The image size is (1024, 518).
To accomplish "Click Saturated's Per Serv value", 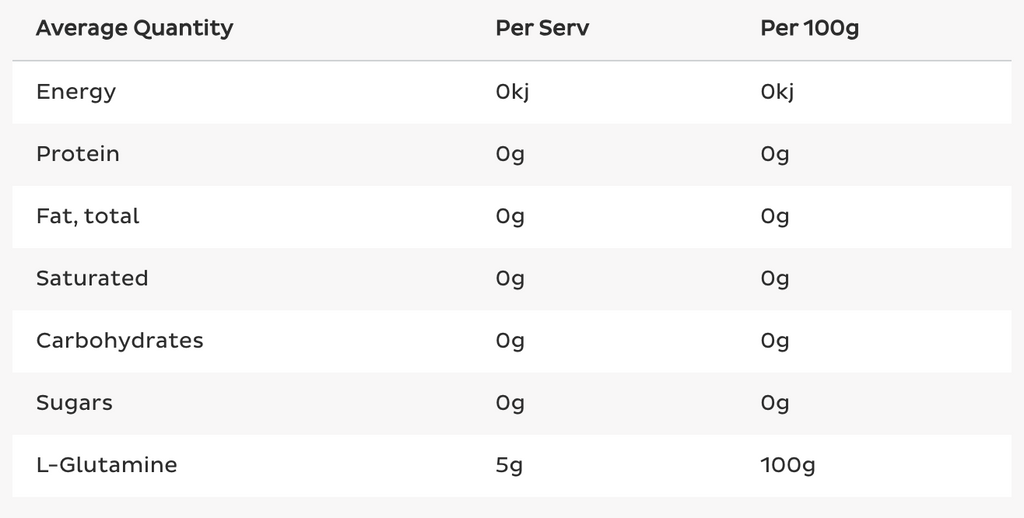I will 510,278.
